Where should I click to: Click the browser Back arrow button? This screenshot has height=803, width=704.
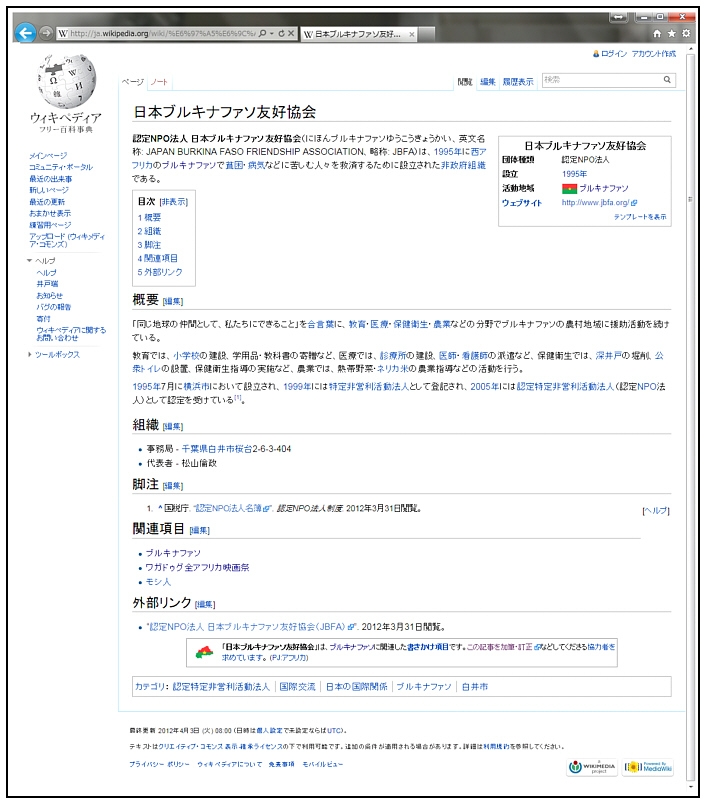pyautogui.click(x=27, y=33)
